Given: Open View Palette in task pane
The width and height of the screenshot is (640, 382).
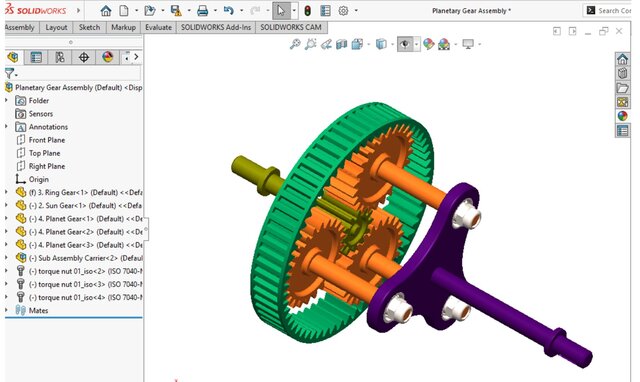Looking at the screenshot, I should (x=622, y=102).
